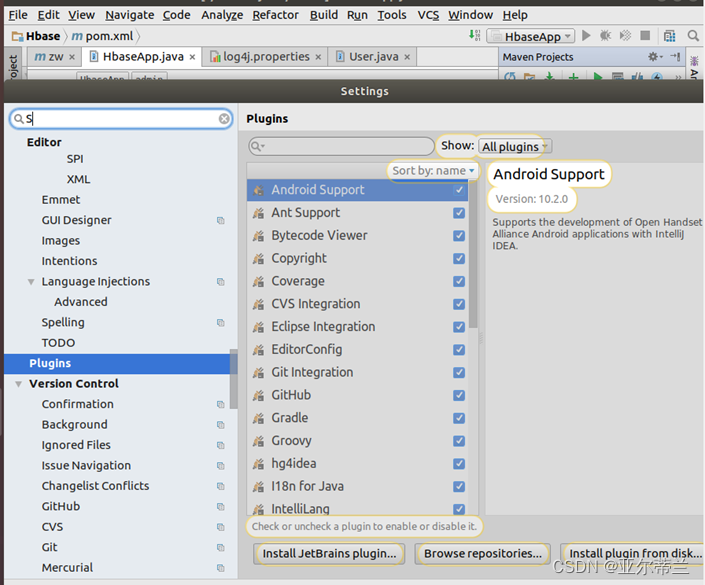The width and height of the screenshot is (705, 585).
Task: Toggle the Coverage plugin checkbox
Action: point(459,281)
